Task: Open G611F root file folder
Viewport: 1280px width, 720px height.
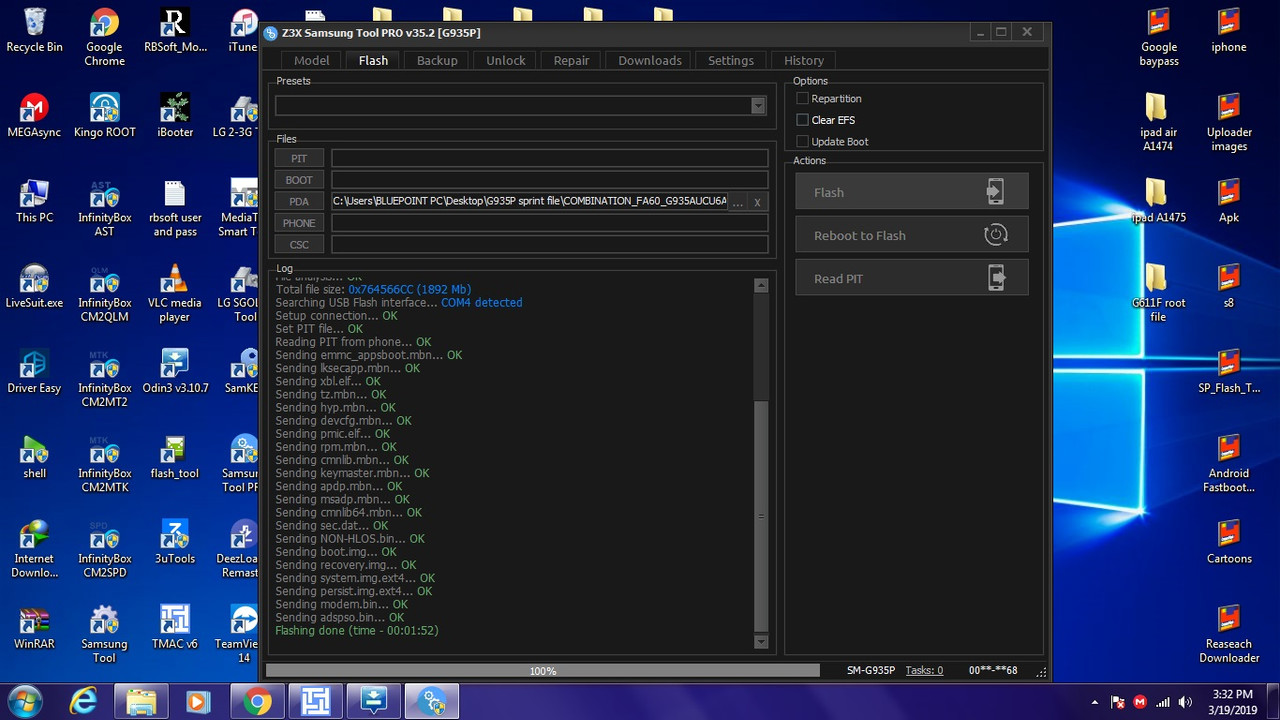Action: [1158, 293]
